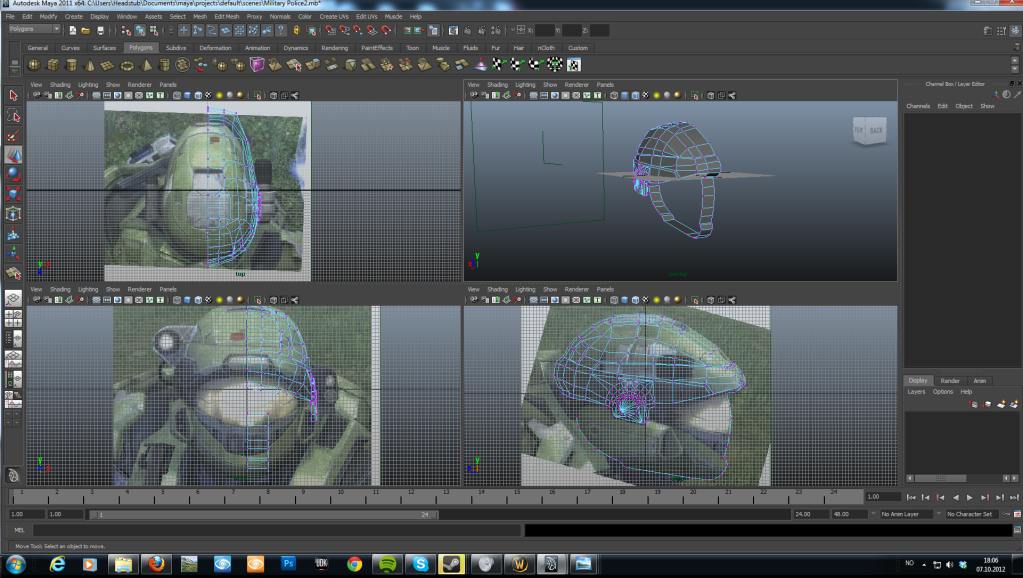Open the No Anim Layer dropdown

pyautogui.click(x=907, y=514)
